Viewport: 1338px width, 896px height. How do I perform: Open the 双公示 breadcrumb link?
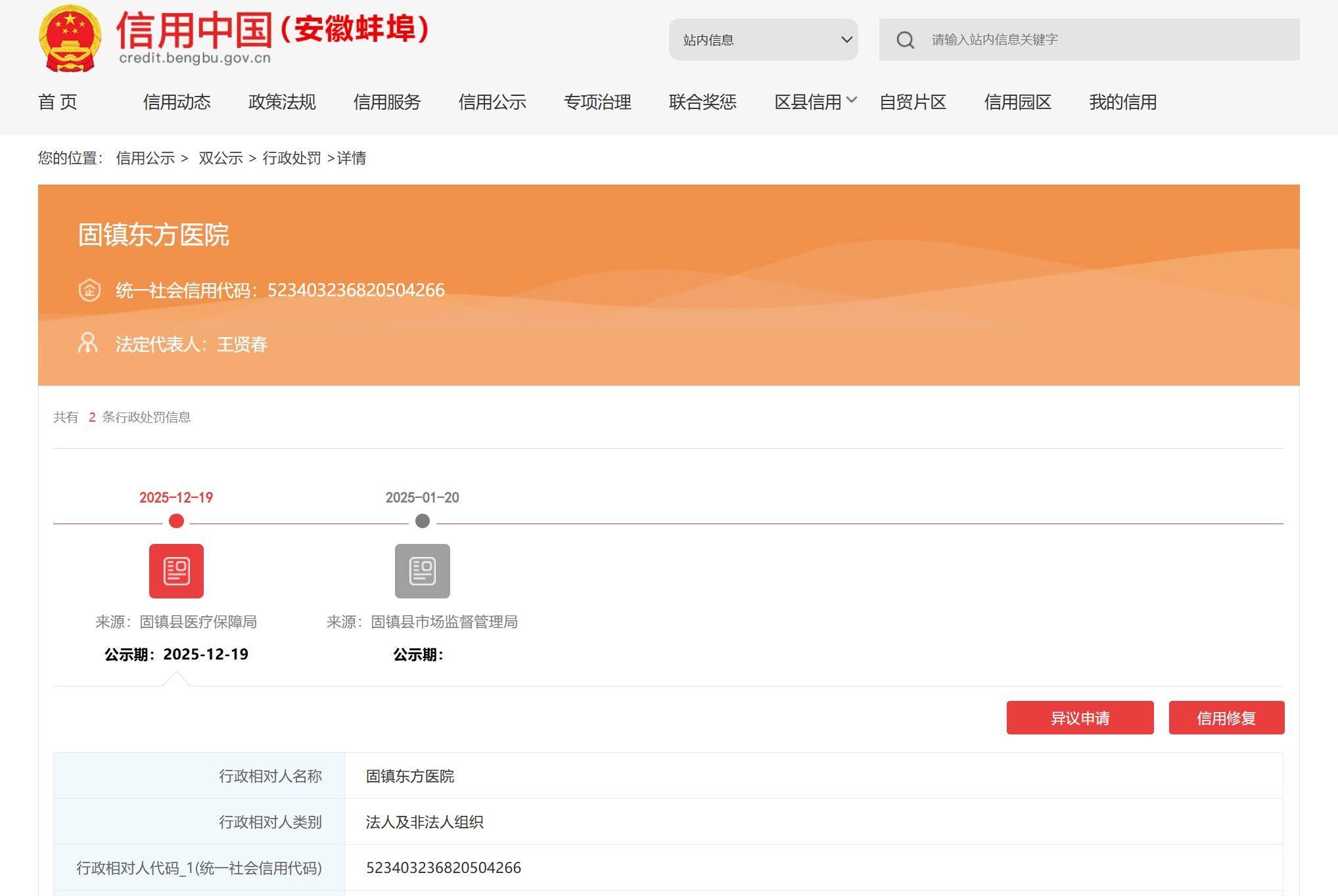(222, 158)
